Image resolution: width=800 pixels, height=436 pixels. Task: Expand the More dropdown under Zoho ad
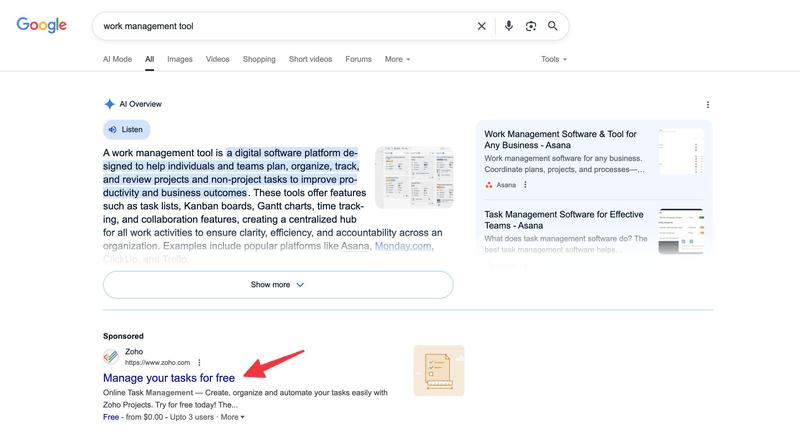click(233, 417)
